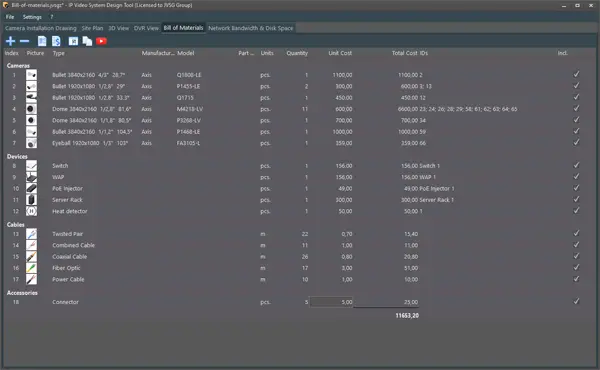This screenshot has height=370, width=600.
Task: Switch to Camera Installation Drawing tab
Action: [x=41, y=28]
